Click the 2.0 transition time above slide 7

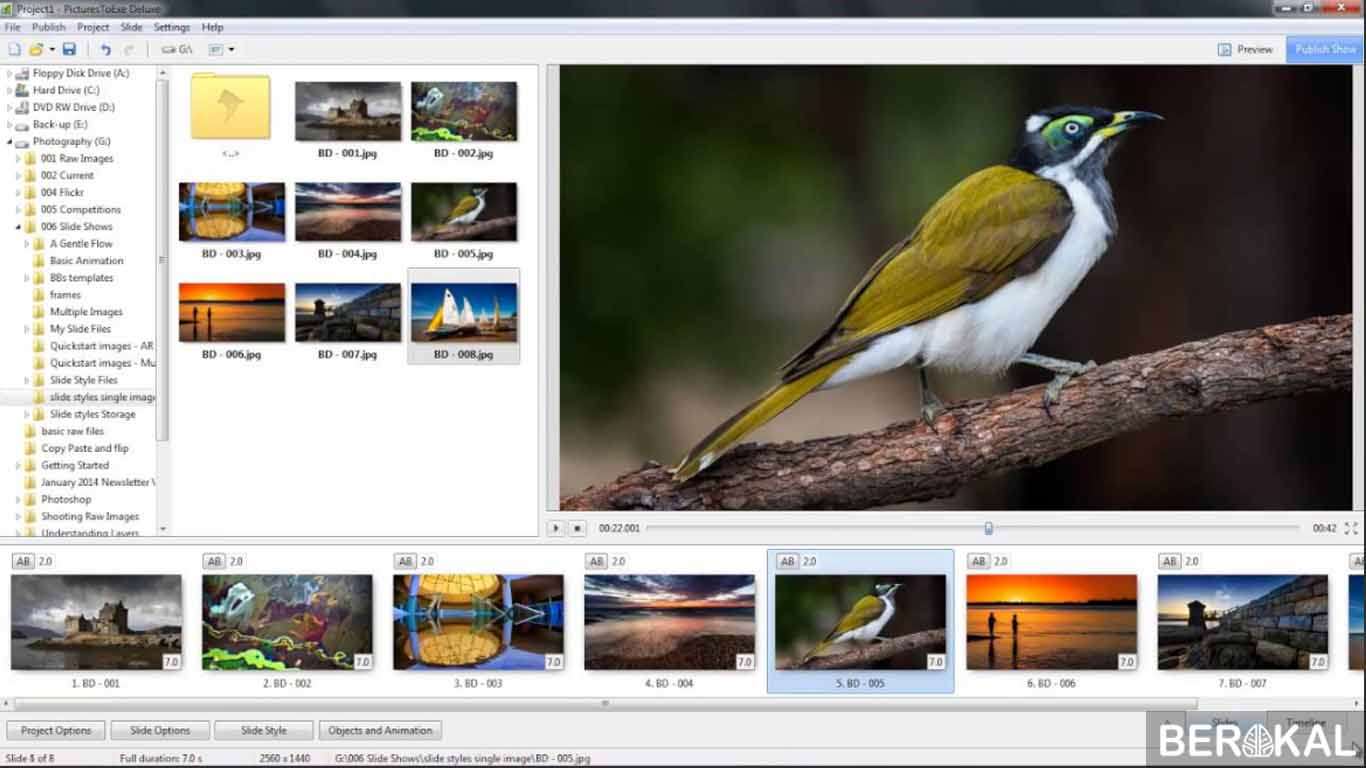pos(1191,562)
